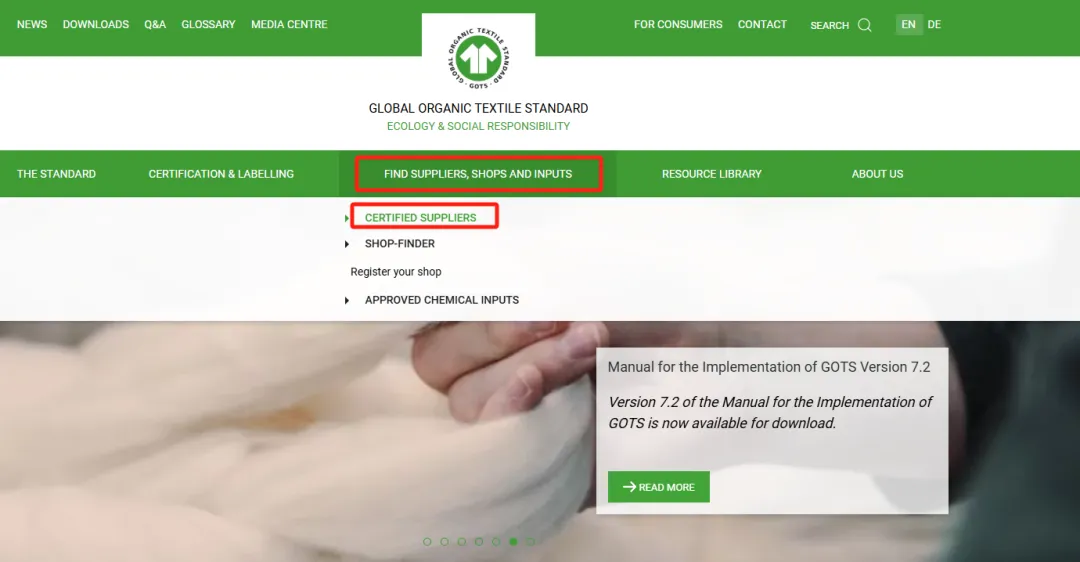
Task: Click 'ECOLOGY & SOCIAL RESPONSIBILITY' tagline
Action: [478, 126]
